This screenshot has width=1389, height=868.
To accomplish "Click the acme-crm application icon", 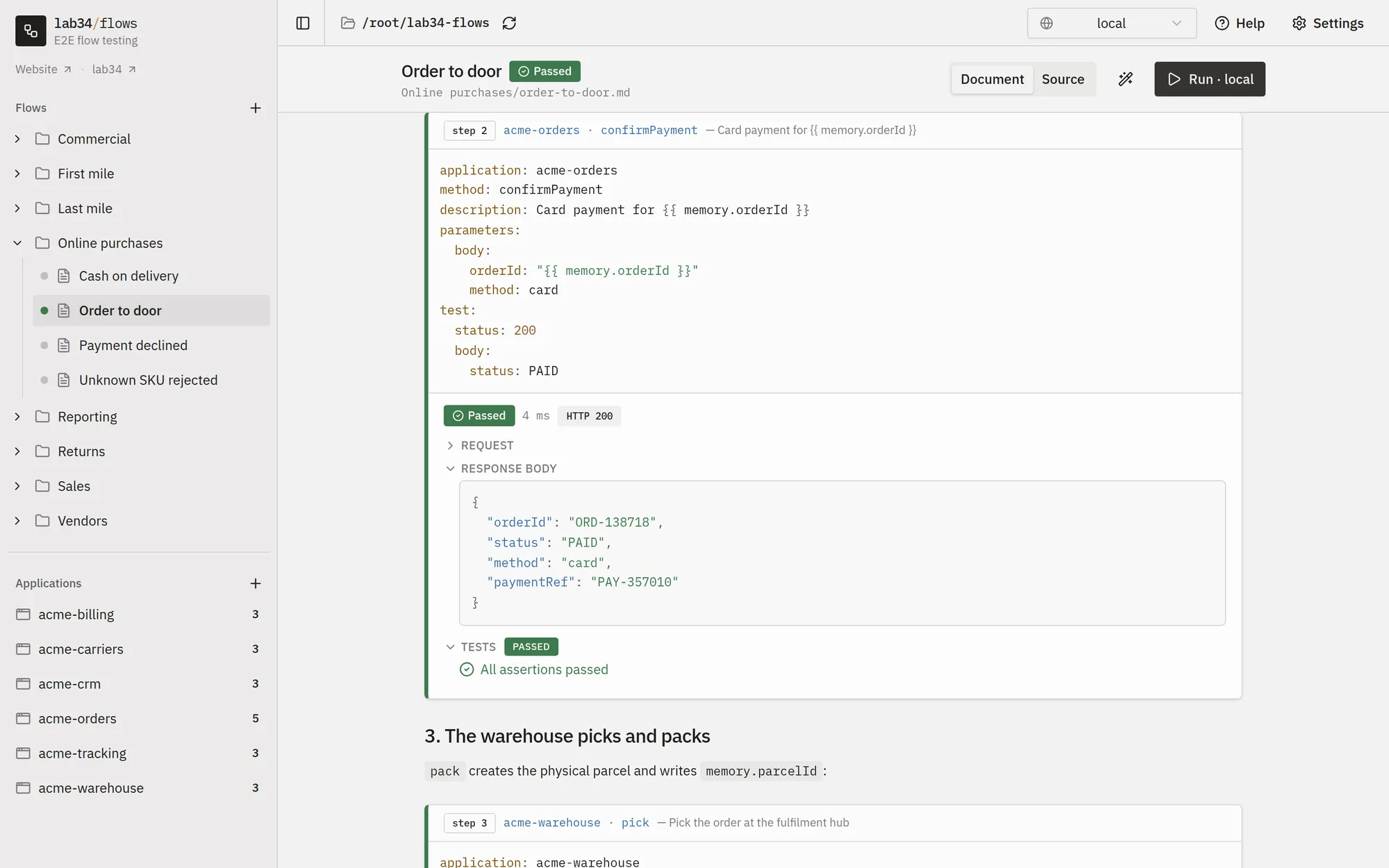I will pyautogui.click(x=23, y=684).
